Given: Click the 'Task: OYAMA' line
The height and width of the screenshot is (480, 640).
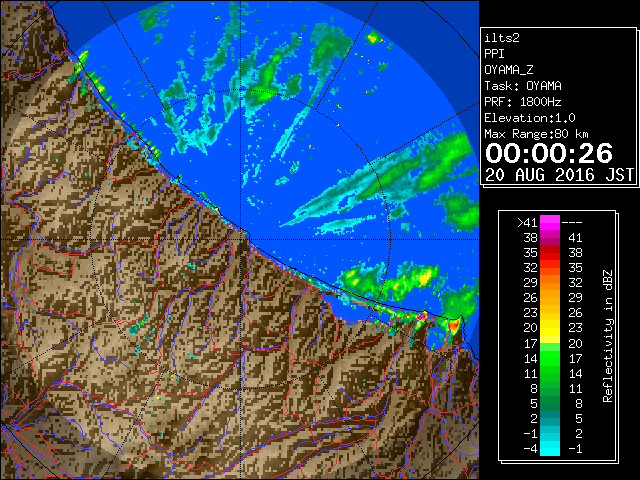Looking at the screenshot, I should pos(523,86).
